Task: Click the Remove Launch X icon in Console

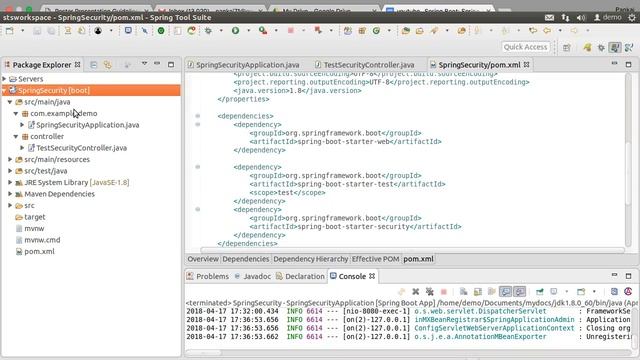Action: click(x=416, y=291)
